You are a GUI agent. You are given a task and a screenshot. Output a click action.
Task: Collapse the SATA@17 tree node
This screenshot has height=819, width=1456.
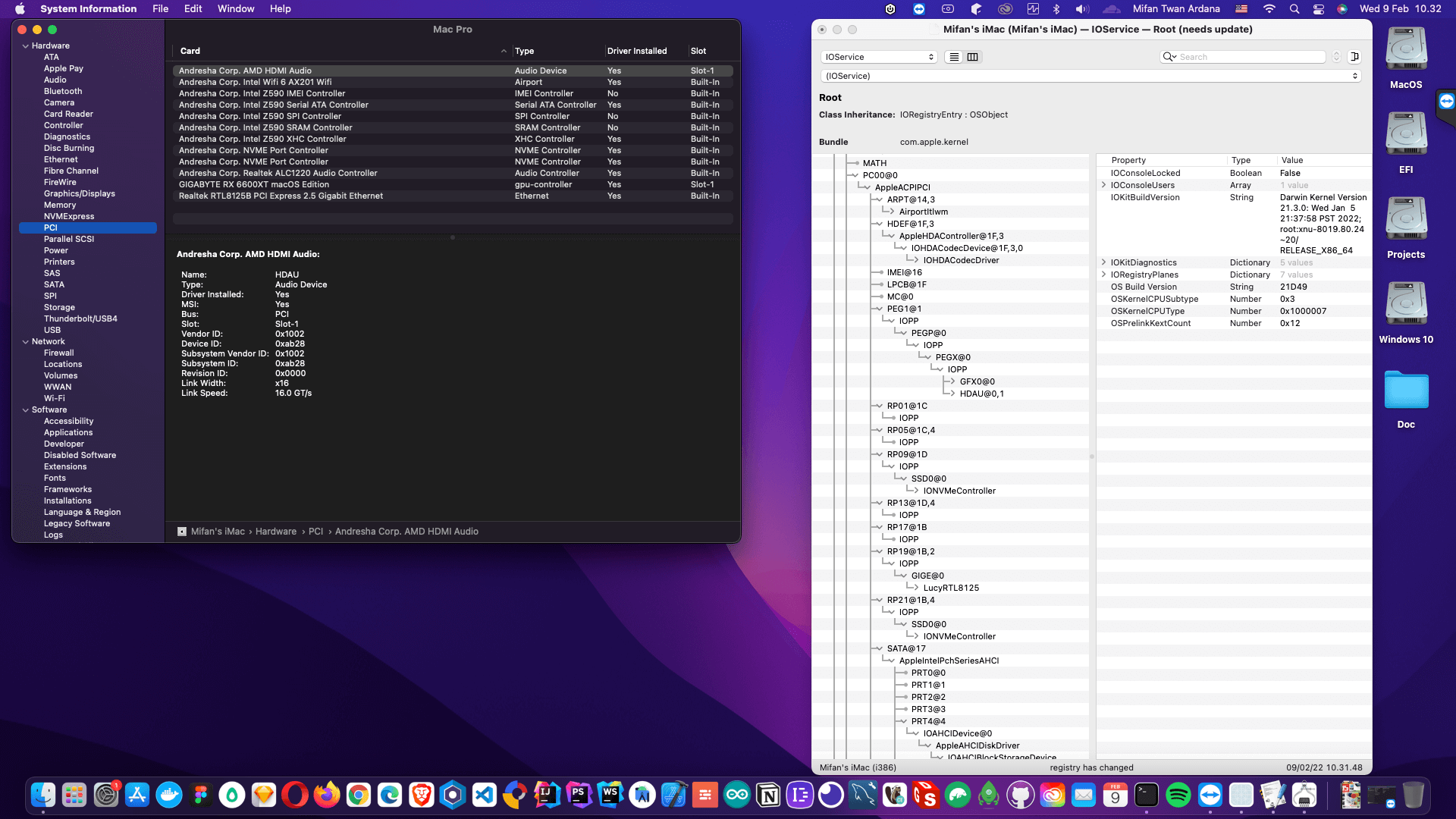[878, 648]
